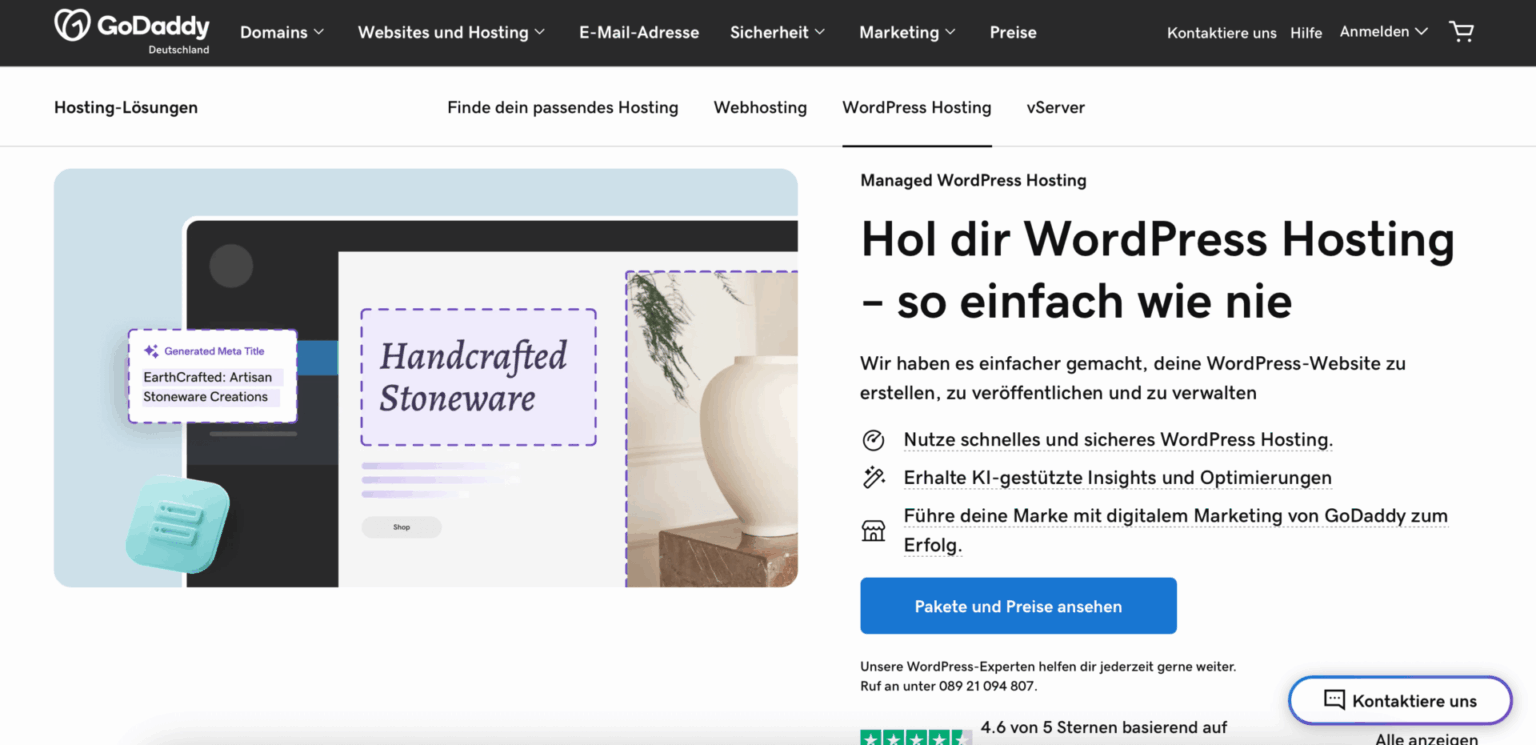Click the phone number 089 21 094 807 text
The width and height of the screenshot is (1536, 745).
987,686
